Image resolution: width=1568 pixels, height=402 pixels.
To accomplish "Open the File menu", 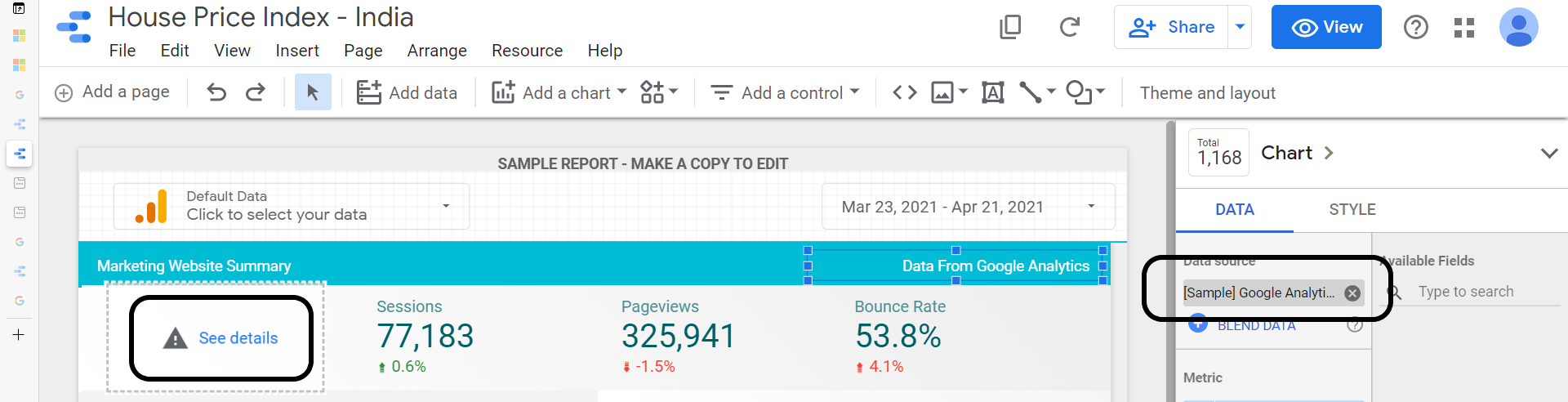I will coord(122,51).
